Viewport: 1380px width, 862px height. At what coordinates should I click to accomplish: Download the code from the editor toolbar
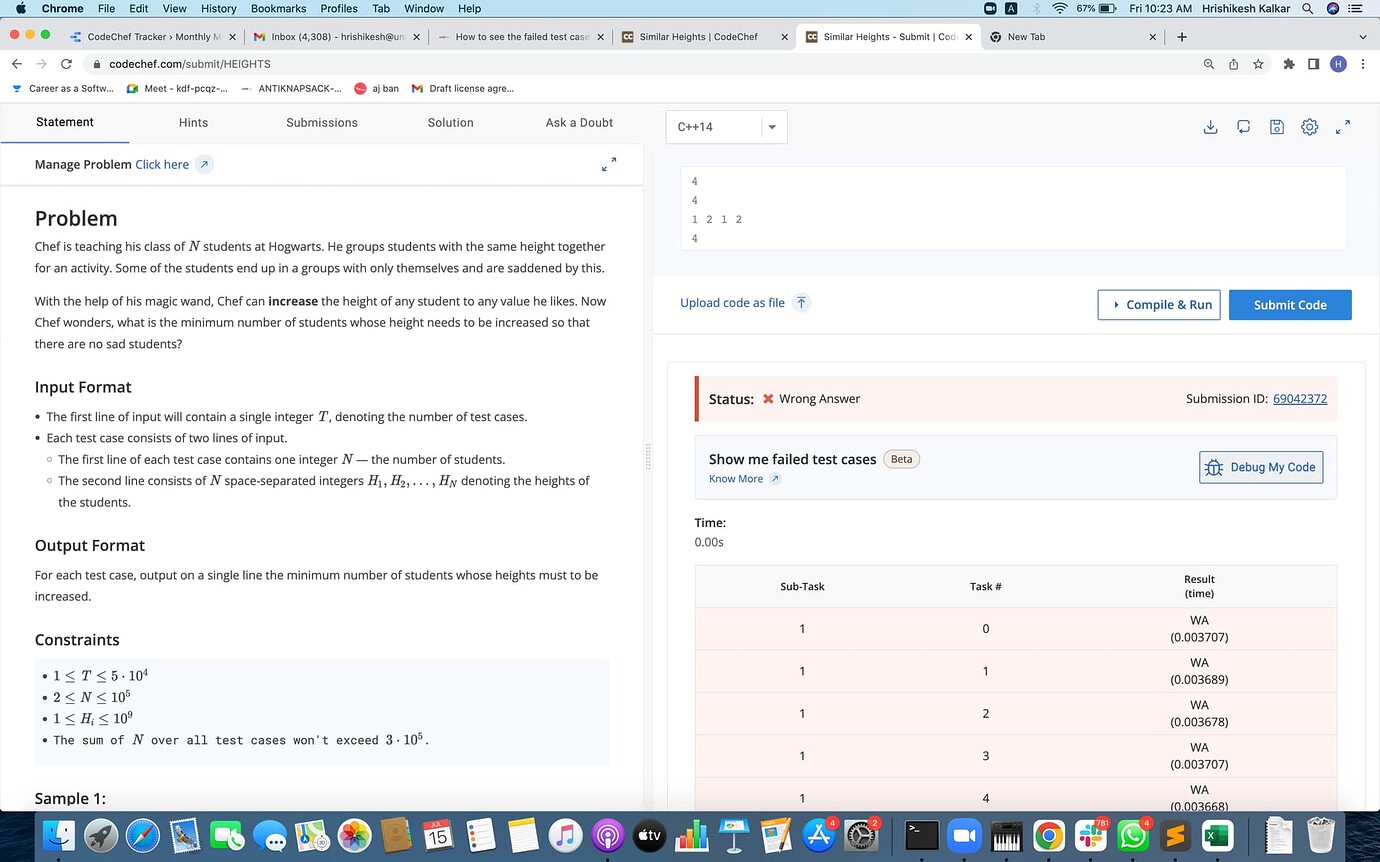click(1210, 127)
